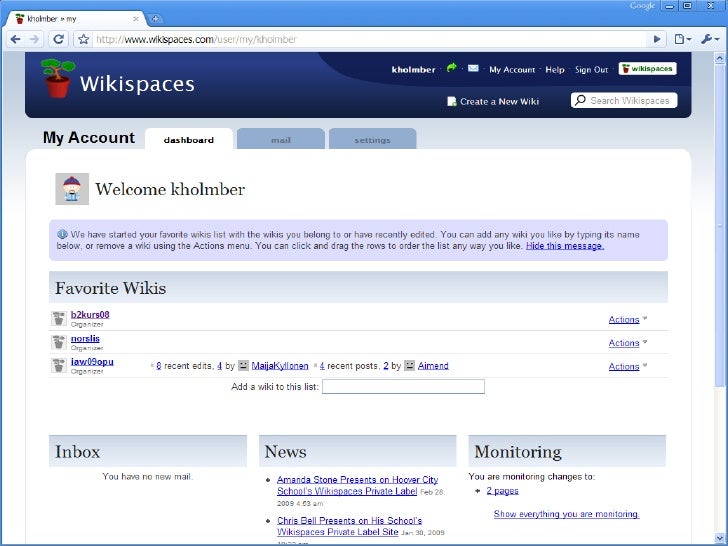The height and width of the screenshot is (546, 728).
Task: Click the info icon in the message box
Action: (x=62, y=234)
